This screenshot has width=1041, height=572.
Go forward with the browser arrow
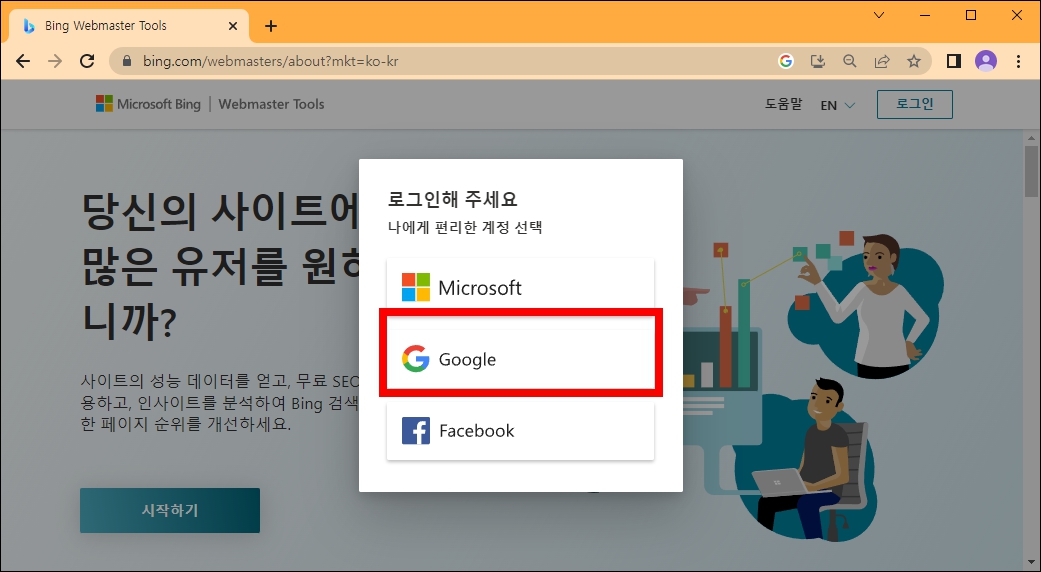[x=55, y=61]
